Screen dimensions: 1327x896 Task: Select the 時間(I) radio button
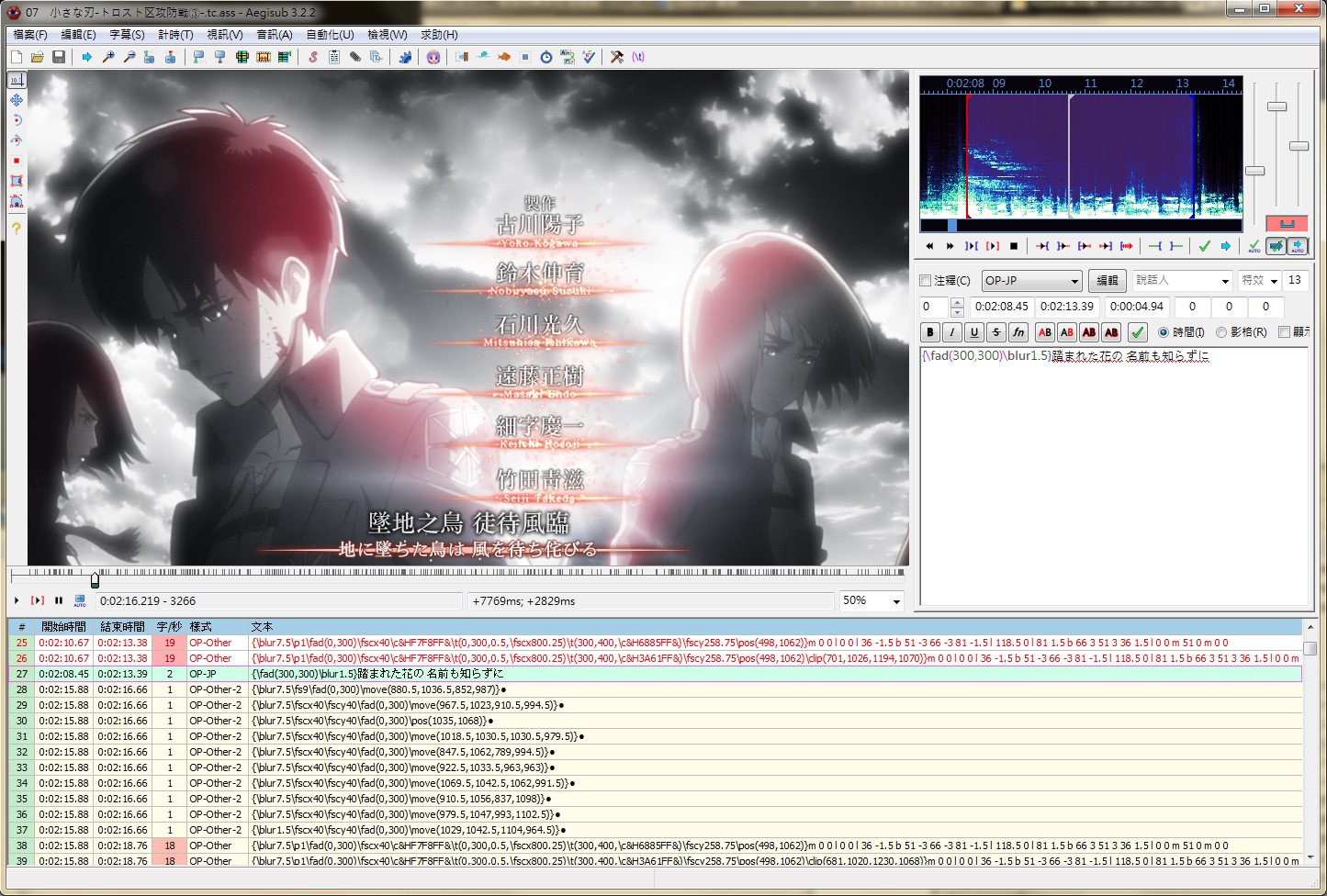1164,332
